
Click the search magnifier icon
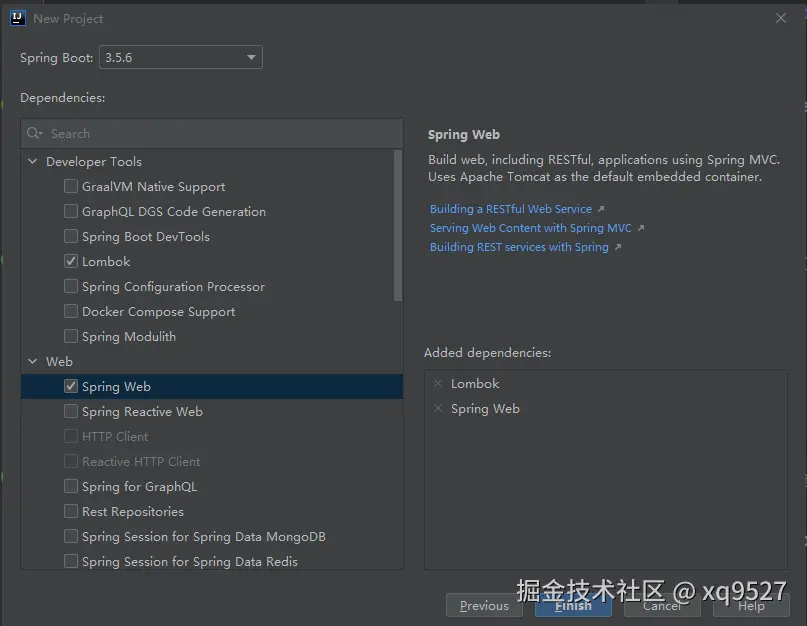(34, 133)
